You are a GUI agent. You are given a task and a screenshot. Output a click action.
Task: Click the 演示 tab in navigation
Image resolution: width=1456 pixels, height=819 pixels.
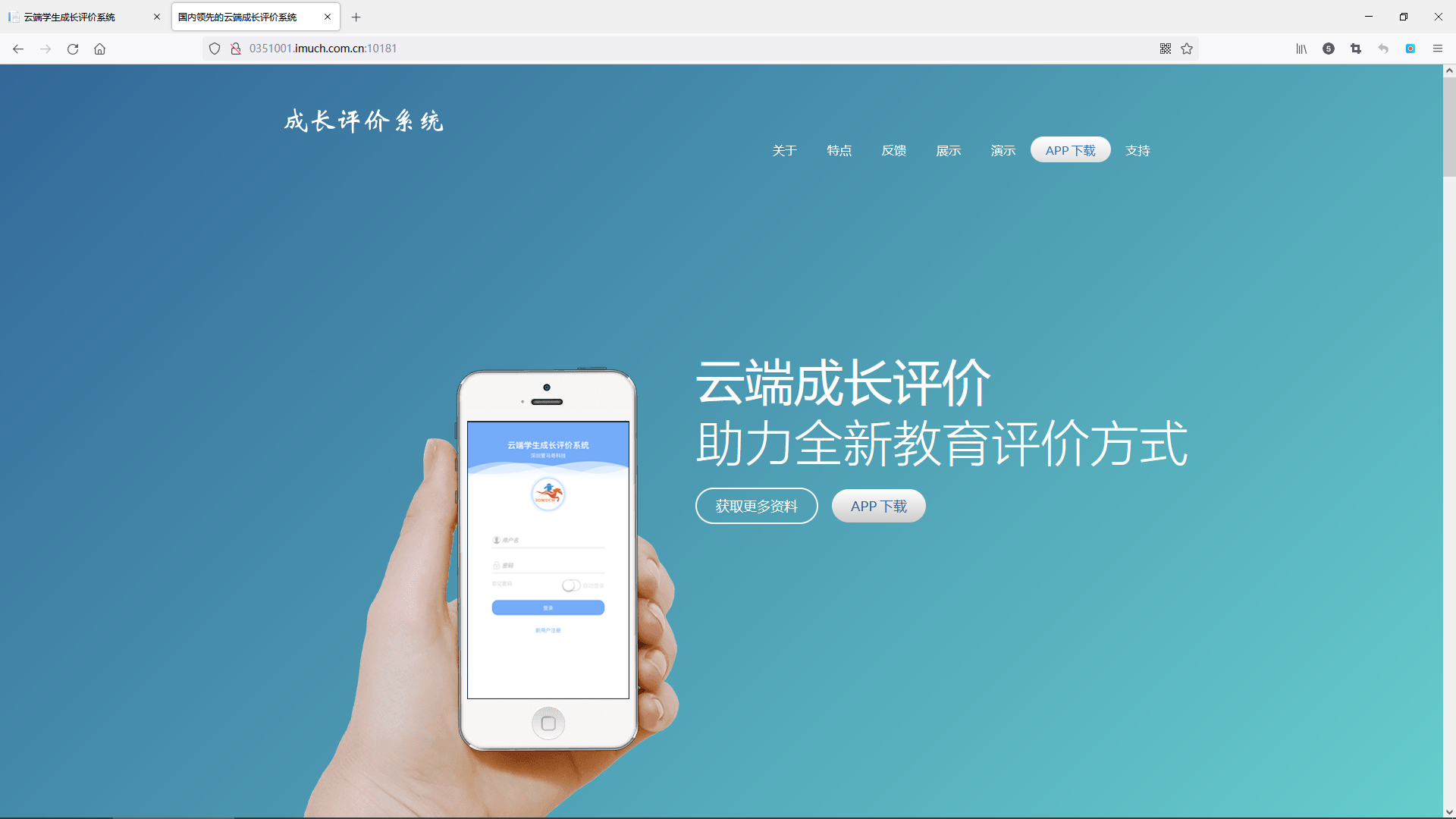click(x=1003, y=150)
